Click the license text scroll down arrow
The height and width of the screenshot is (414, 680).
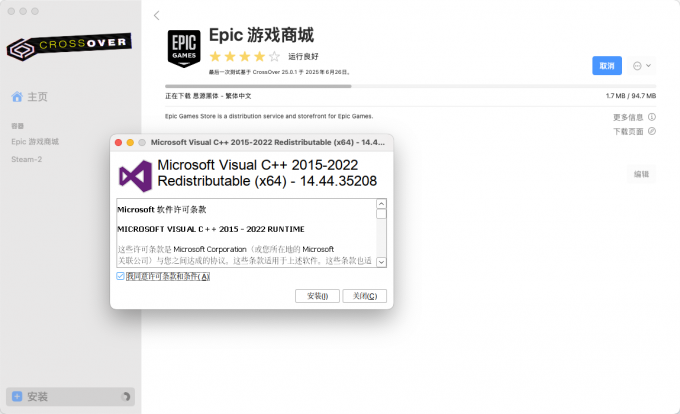point(381,262)
